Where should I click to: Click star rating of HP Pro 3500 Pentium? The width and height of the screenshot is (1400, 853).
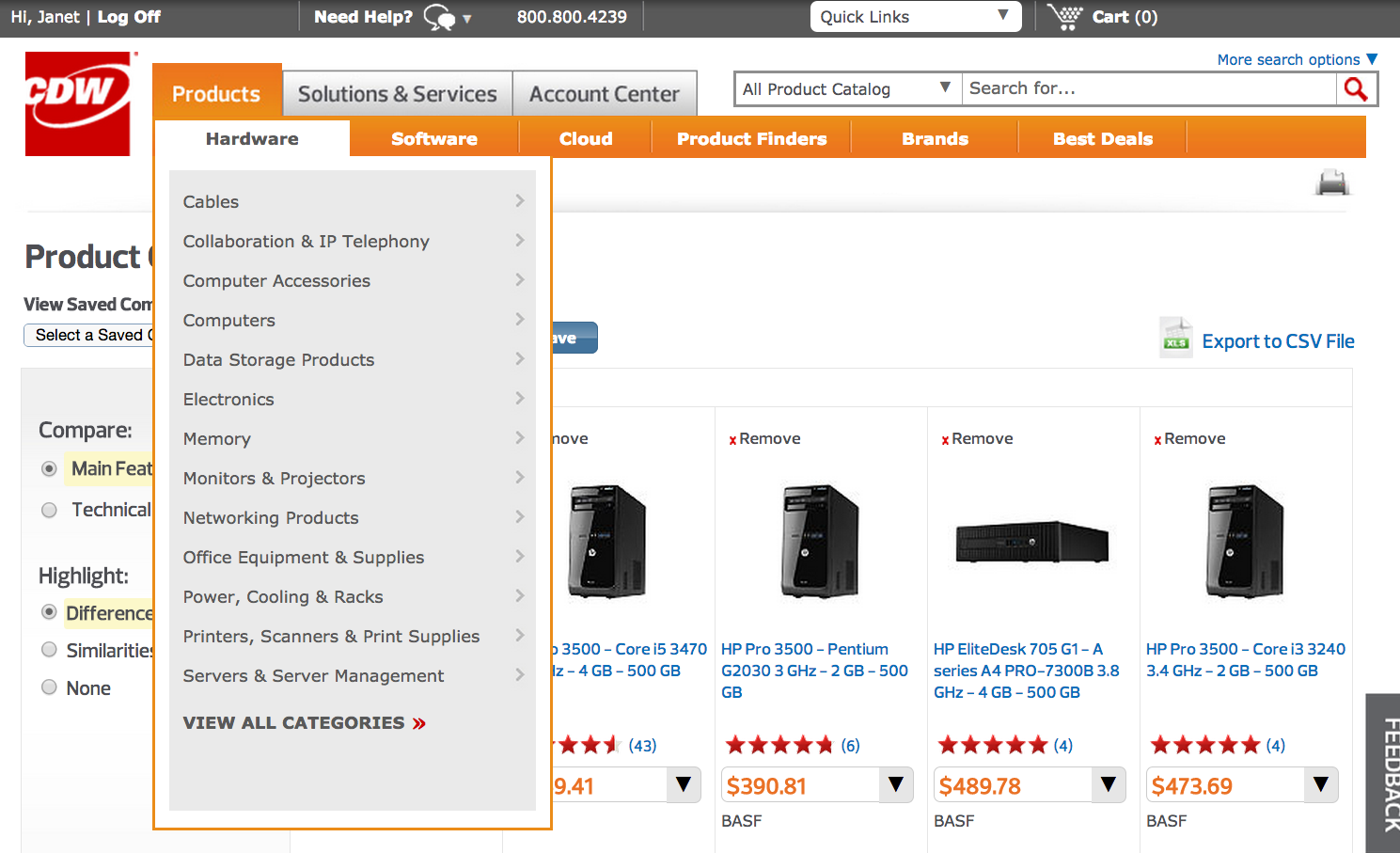click(x=779, y=746)
